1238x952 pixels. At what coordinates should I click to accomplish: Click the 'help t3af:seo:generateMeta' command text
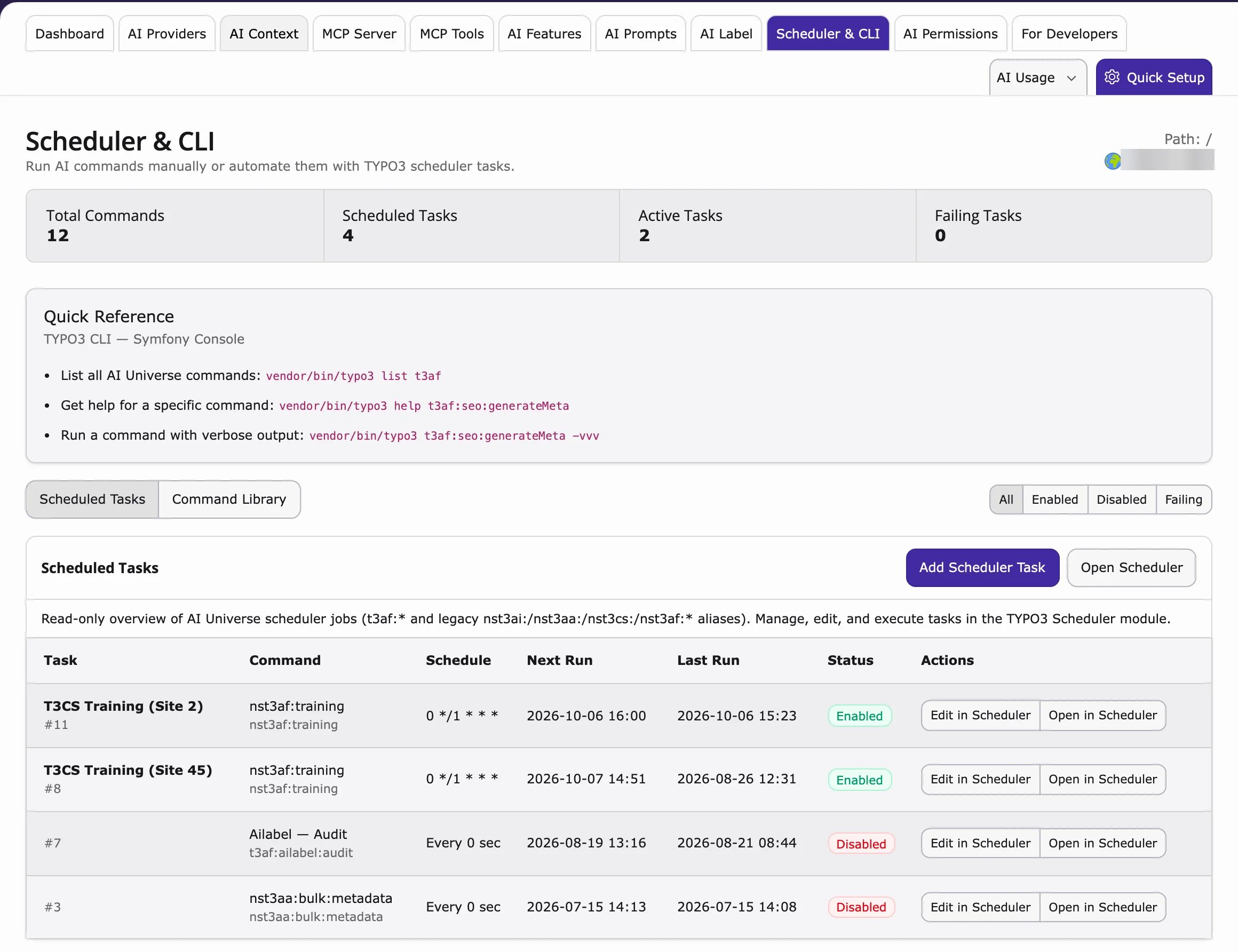[x=481, y=406]
